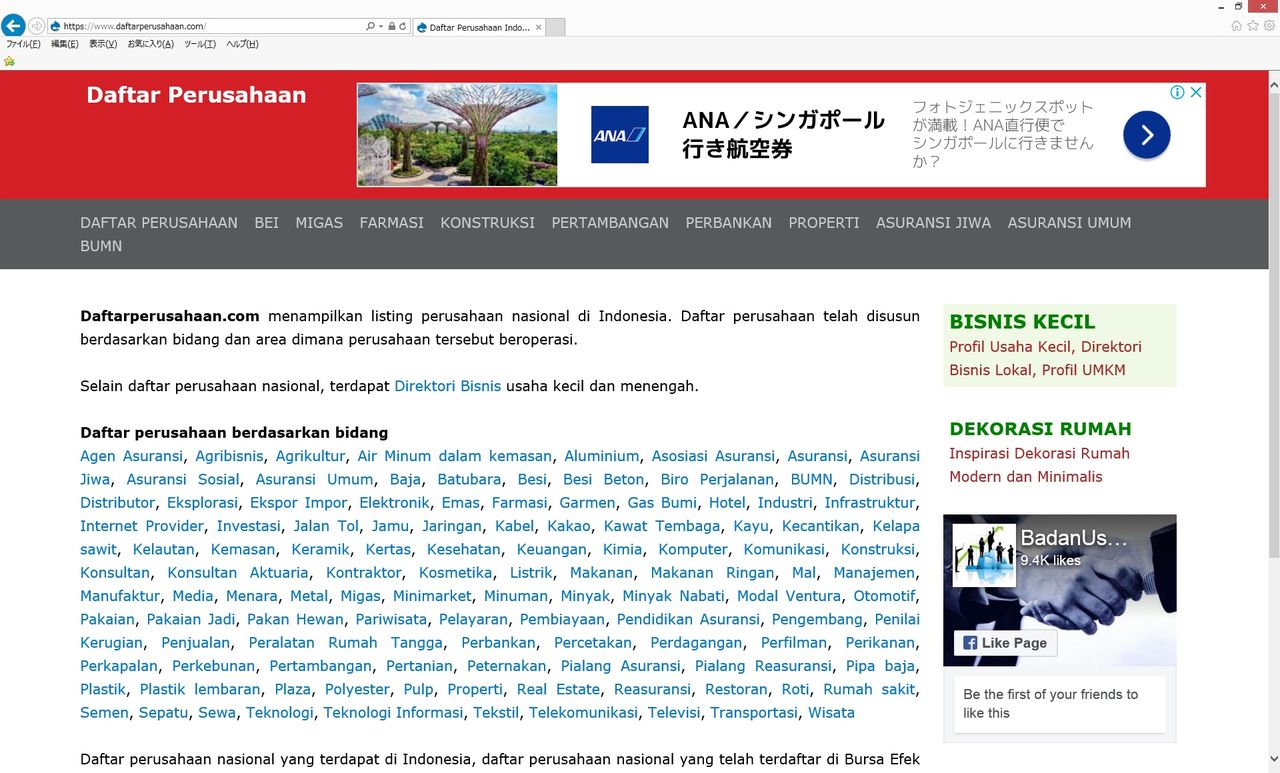The image size is (1280, 773).
Task: Open the Agen Asuransi category link
Action: [132, 456]
